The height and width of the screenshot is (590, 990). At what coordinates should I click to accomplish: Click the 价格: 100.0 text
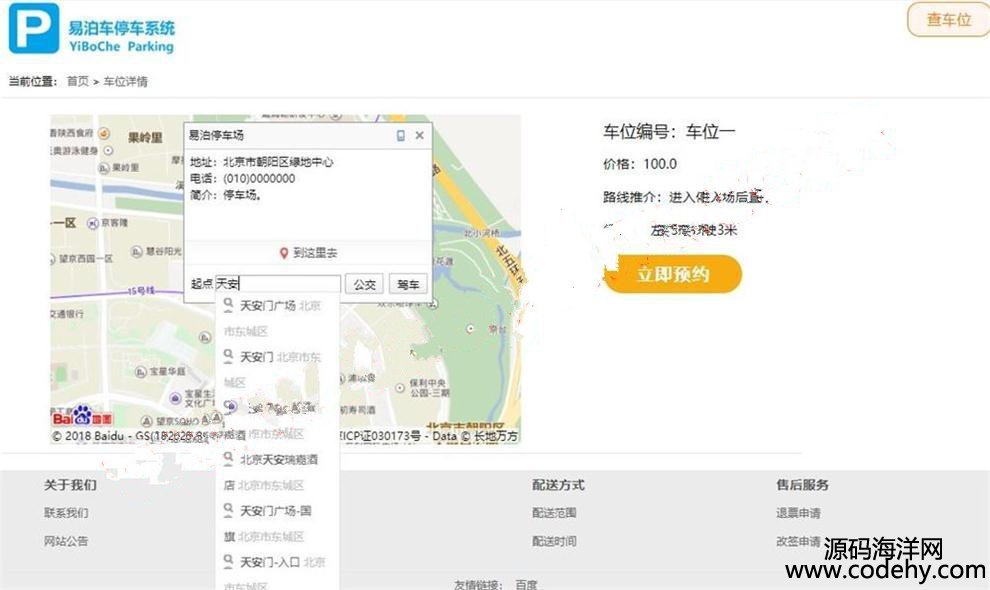pos(640,164)
